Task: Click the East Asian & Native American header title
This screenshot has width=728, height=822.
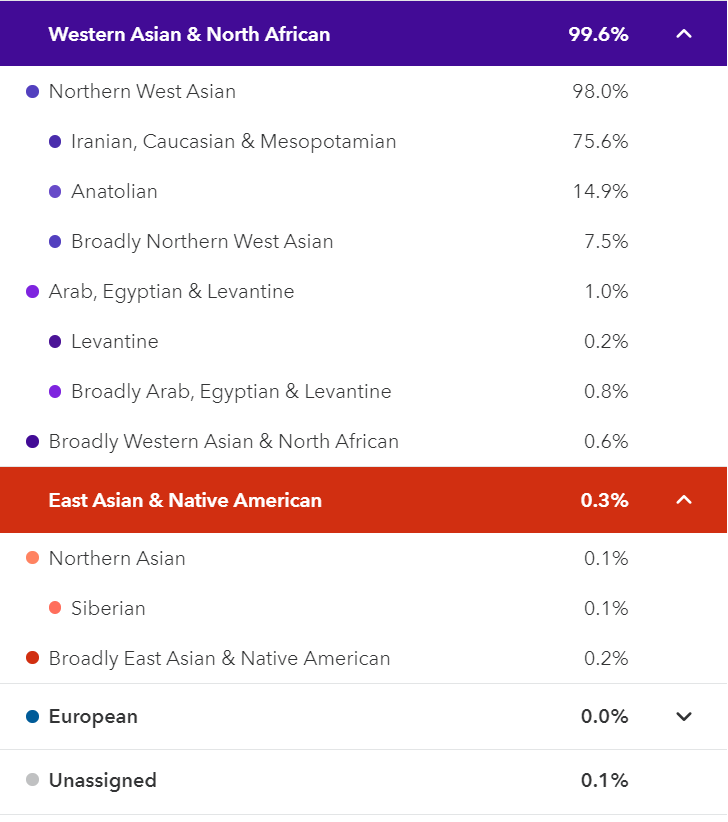Action: pyautogui.click(x=185, y=500)
